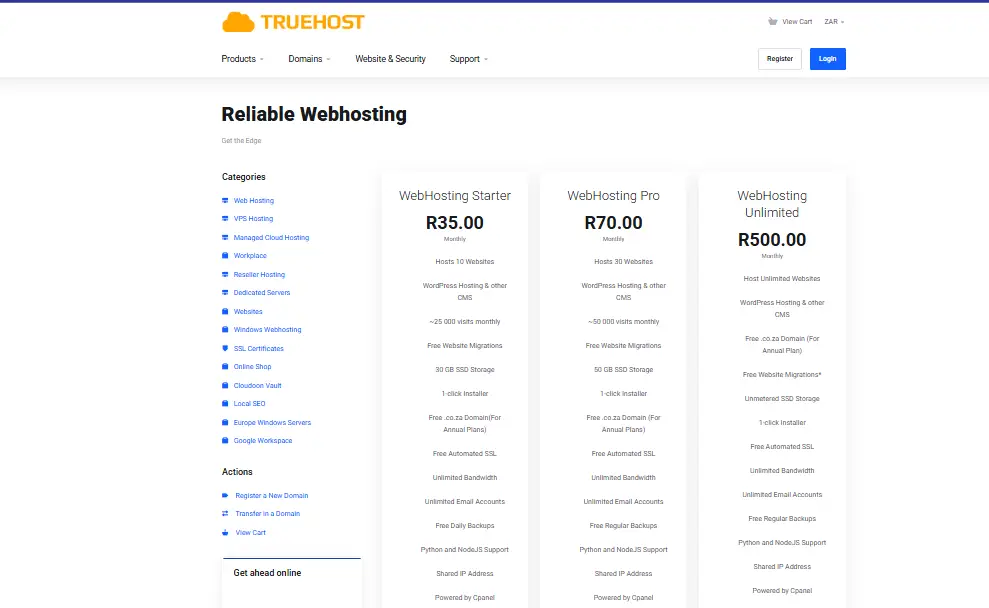Open the ZAR currency dropdown
This screenshot has width=989, height=608.
pyautogui.click(x=835, y=21)
